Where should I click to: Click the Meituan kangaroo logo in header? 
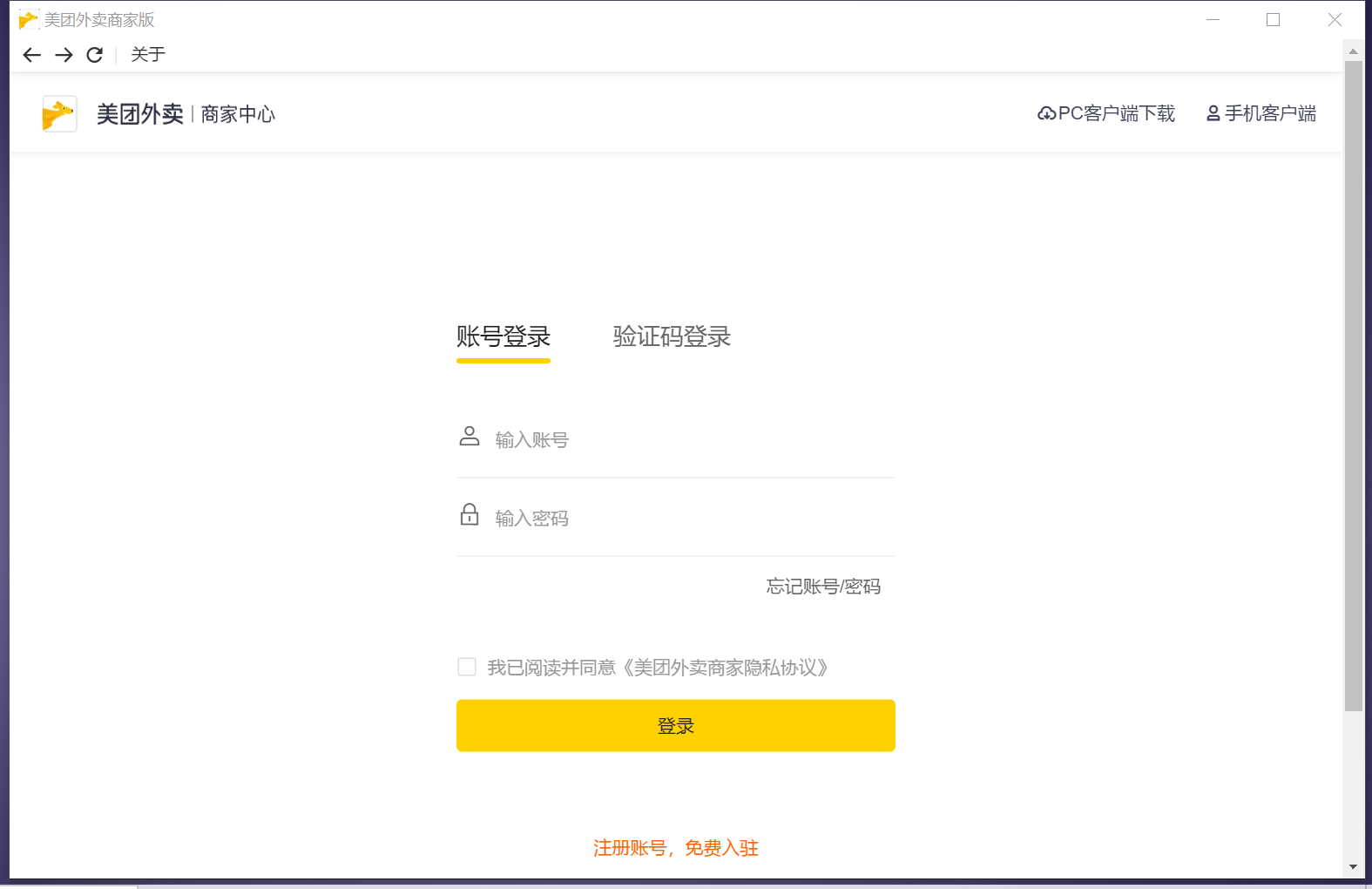coord(59,114)
